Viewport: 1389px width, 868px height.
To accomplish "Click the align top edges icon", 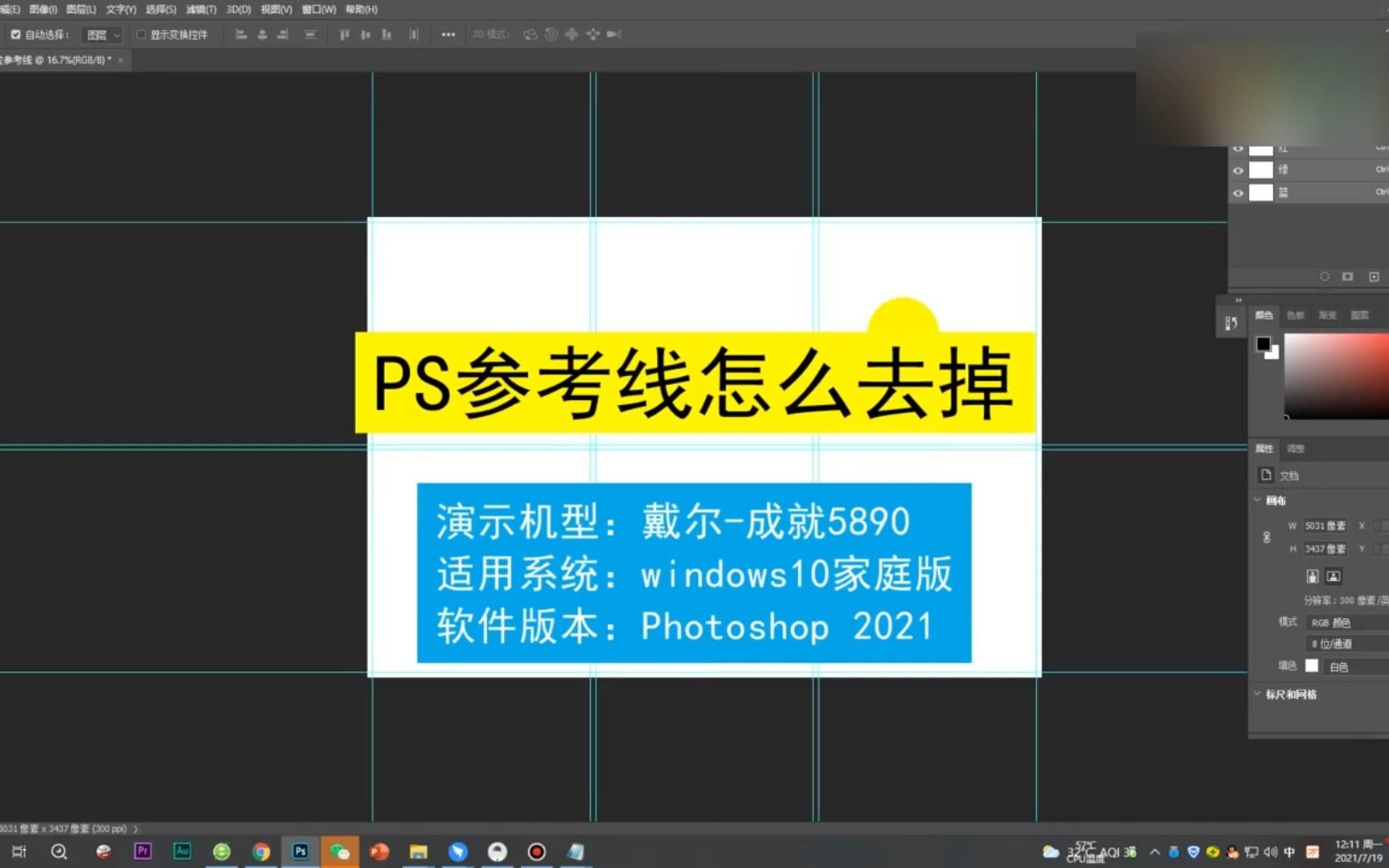I will click(345, 35).
